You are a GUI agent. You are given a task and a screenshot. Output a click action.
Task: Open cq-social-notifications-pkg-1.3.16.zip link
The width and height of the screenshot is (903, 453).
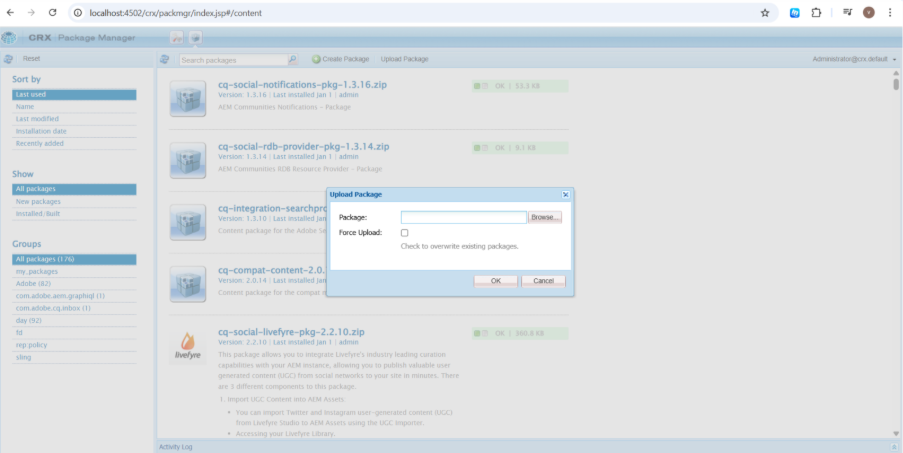(x=302, y=85)
